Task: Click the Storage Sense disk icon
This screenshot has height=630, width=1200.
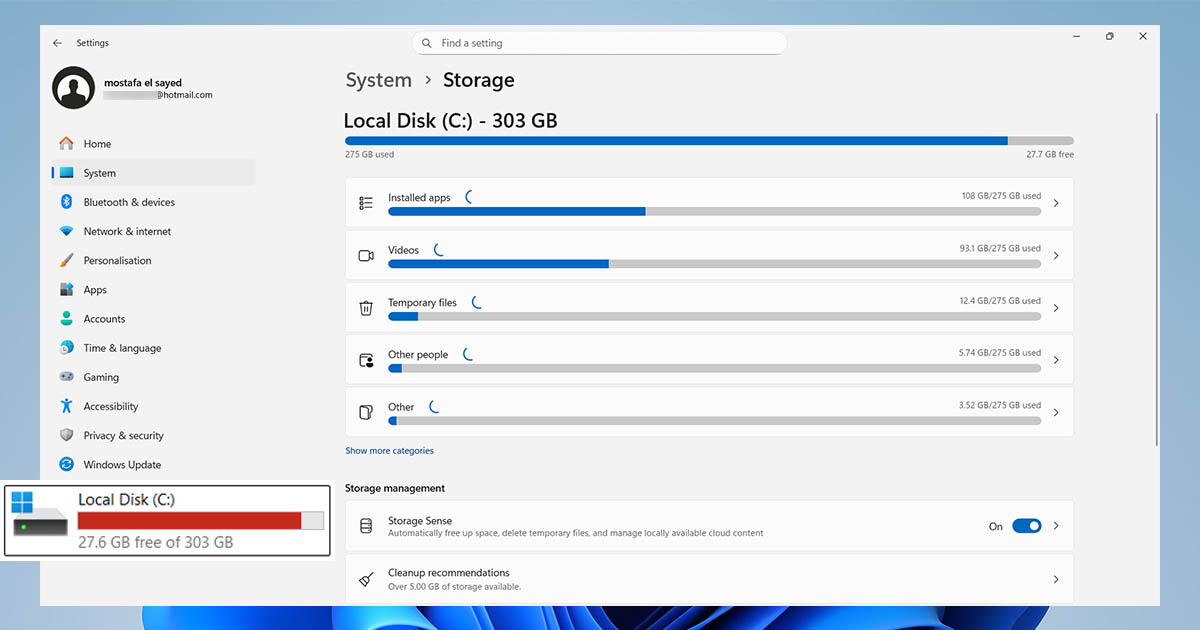Action: tap(366, 526)
